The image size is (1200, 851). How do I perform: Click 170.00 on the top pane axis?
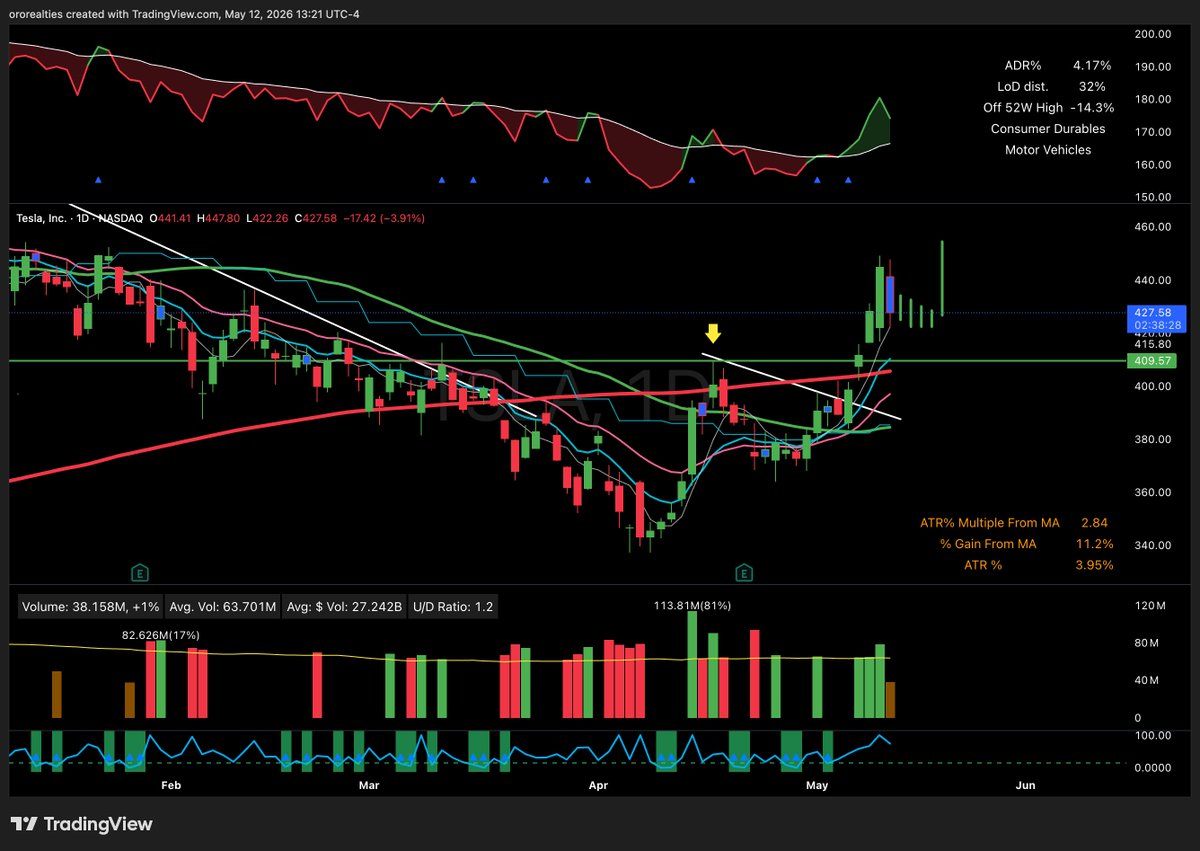point(1152,132)
